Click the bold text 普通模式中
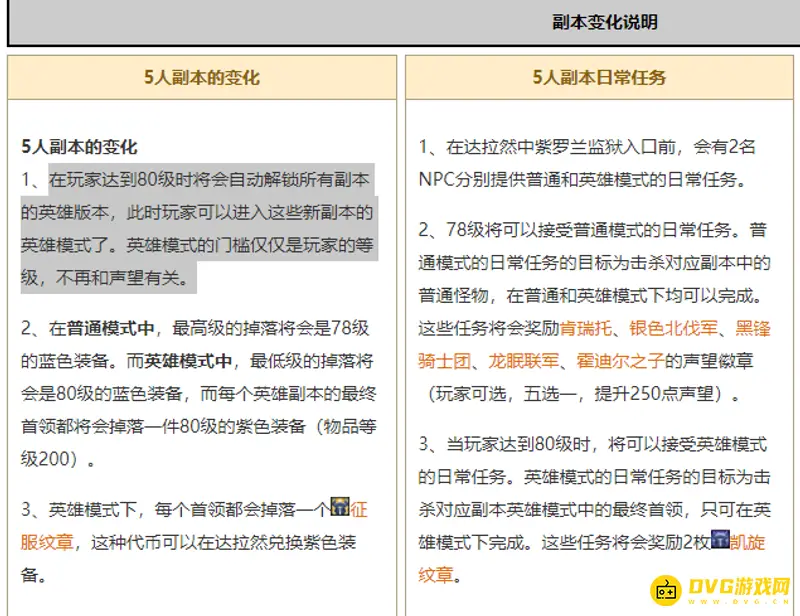The width and height of the screenshot is (800, 616). point(110,328)
